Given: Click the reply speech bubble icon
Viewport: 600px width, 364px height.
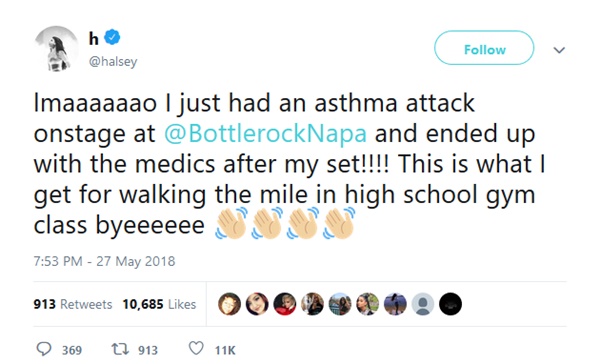Looking at the screenshot, I should click(44, 349).
